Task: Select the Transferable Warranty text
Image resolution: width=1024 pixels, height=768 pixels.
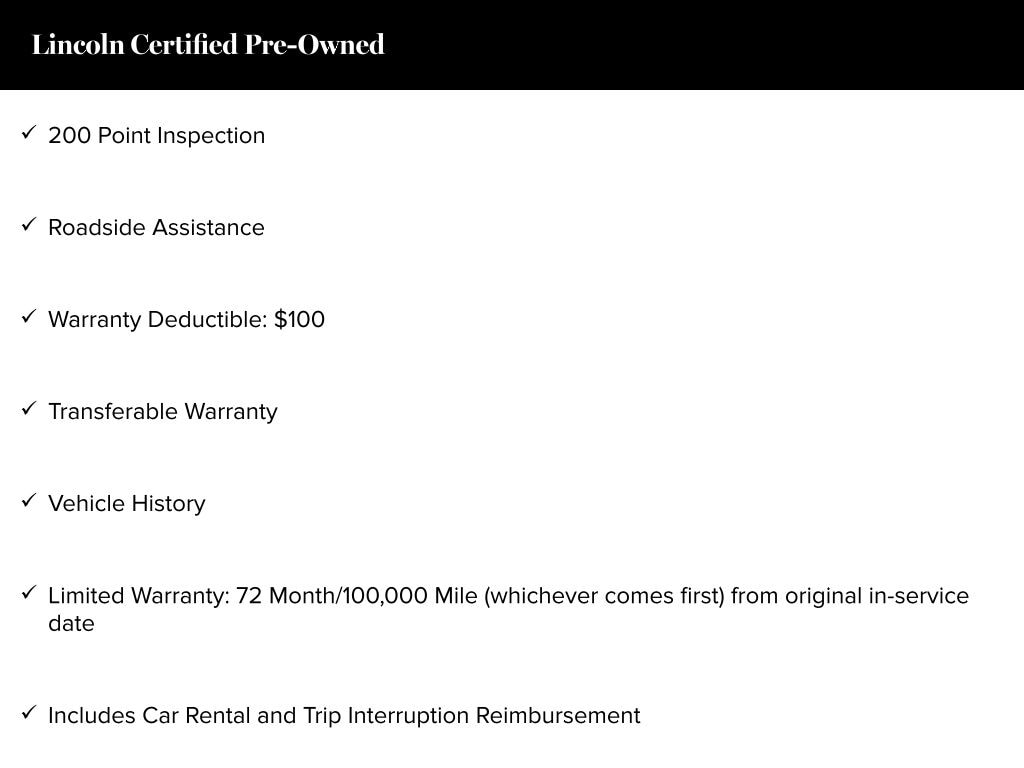Action: tap(162, 412)
